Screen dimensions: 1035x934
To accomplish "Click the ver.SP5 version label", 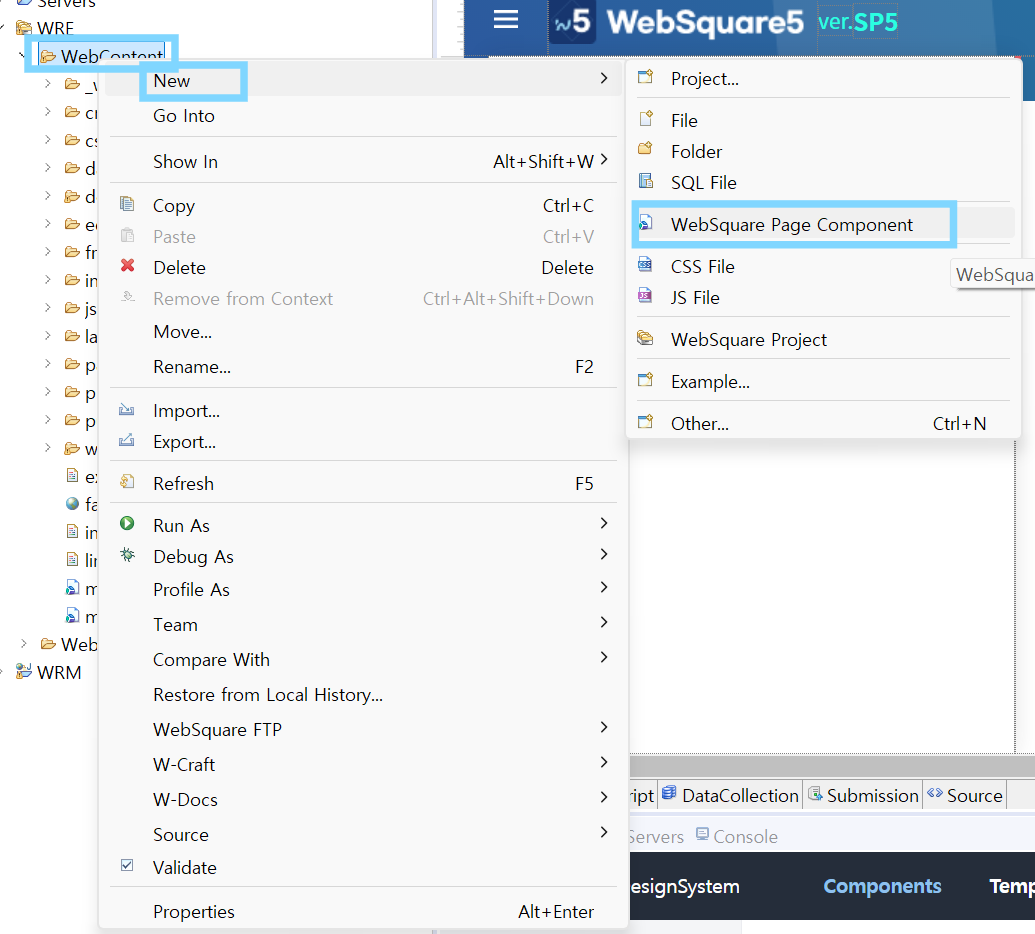I will coord(857,22).
